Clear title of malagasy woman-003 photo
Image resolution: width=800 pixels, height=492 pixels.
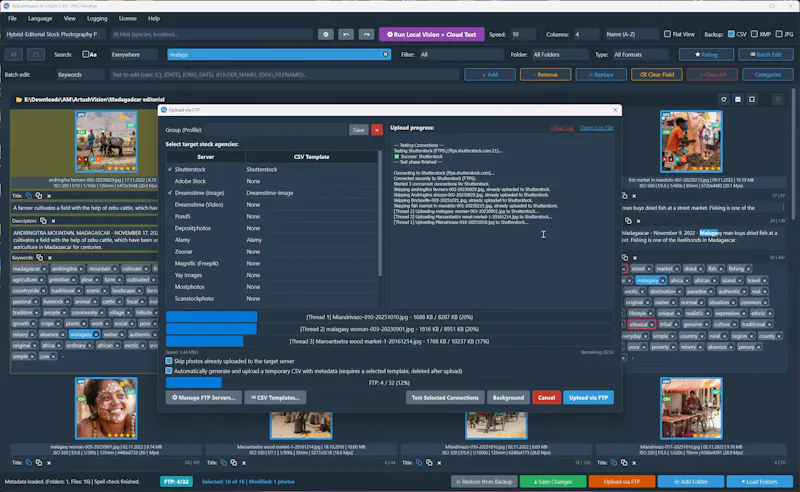coord(49,462)
